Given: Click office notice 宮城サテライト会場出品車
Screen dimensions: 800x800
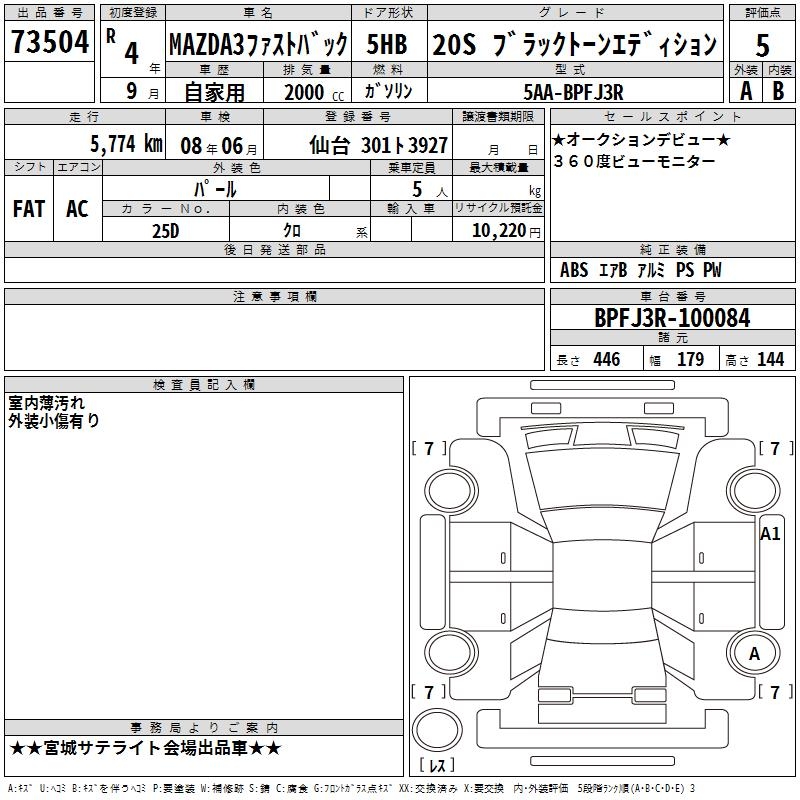Looking at the screenshot, I should pyautogui.click(x=145, y=748).
